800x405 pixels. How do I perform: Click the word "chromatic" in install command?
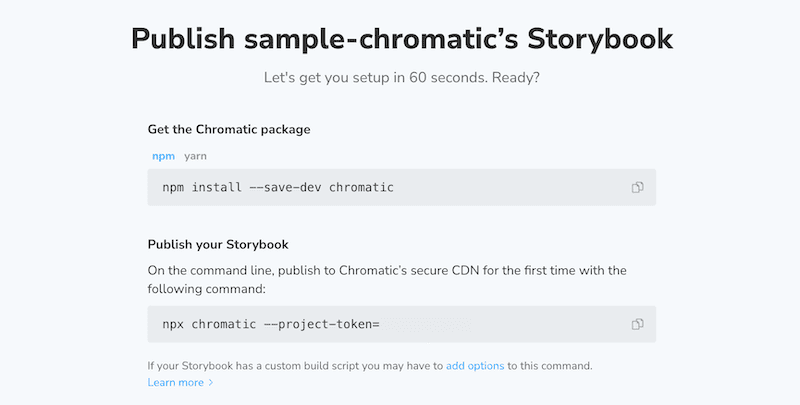(x=361, y=187)
